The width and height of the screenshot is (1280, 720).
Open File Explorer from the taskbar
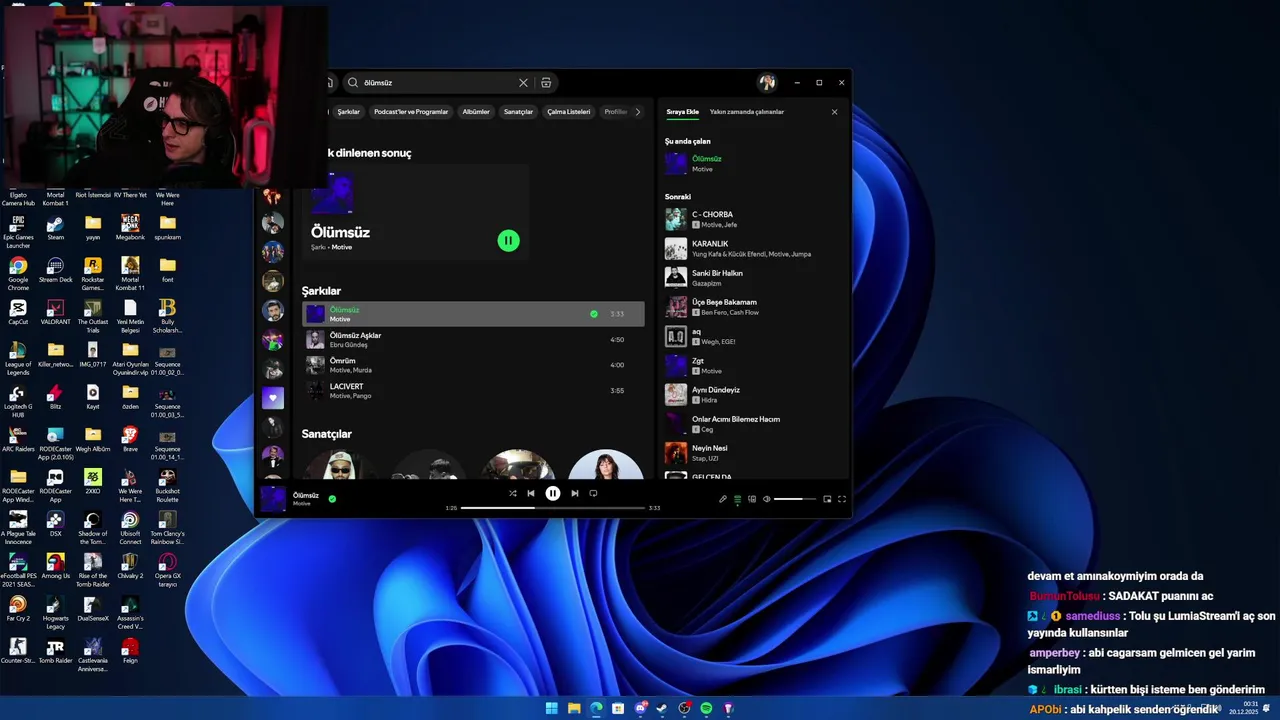point(574,708)
